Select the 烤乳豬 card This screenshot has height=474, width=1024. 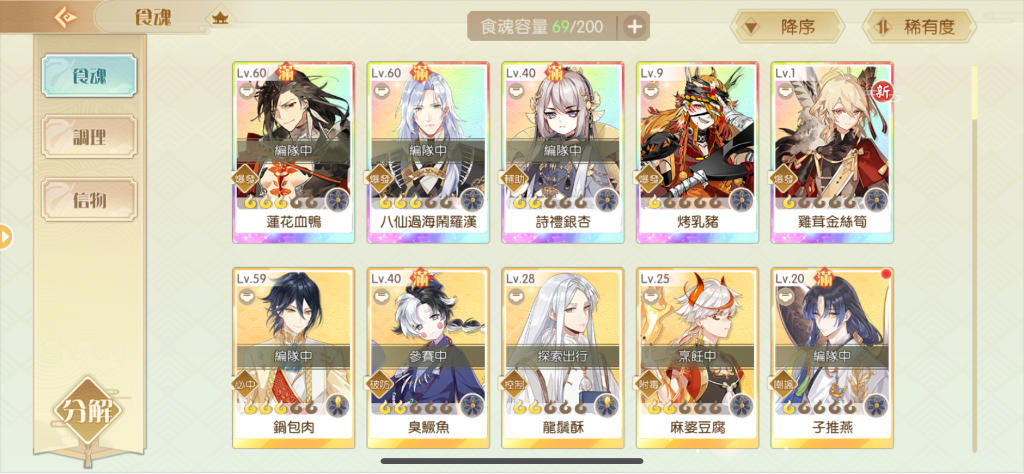click(697, 153)
